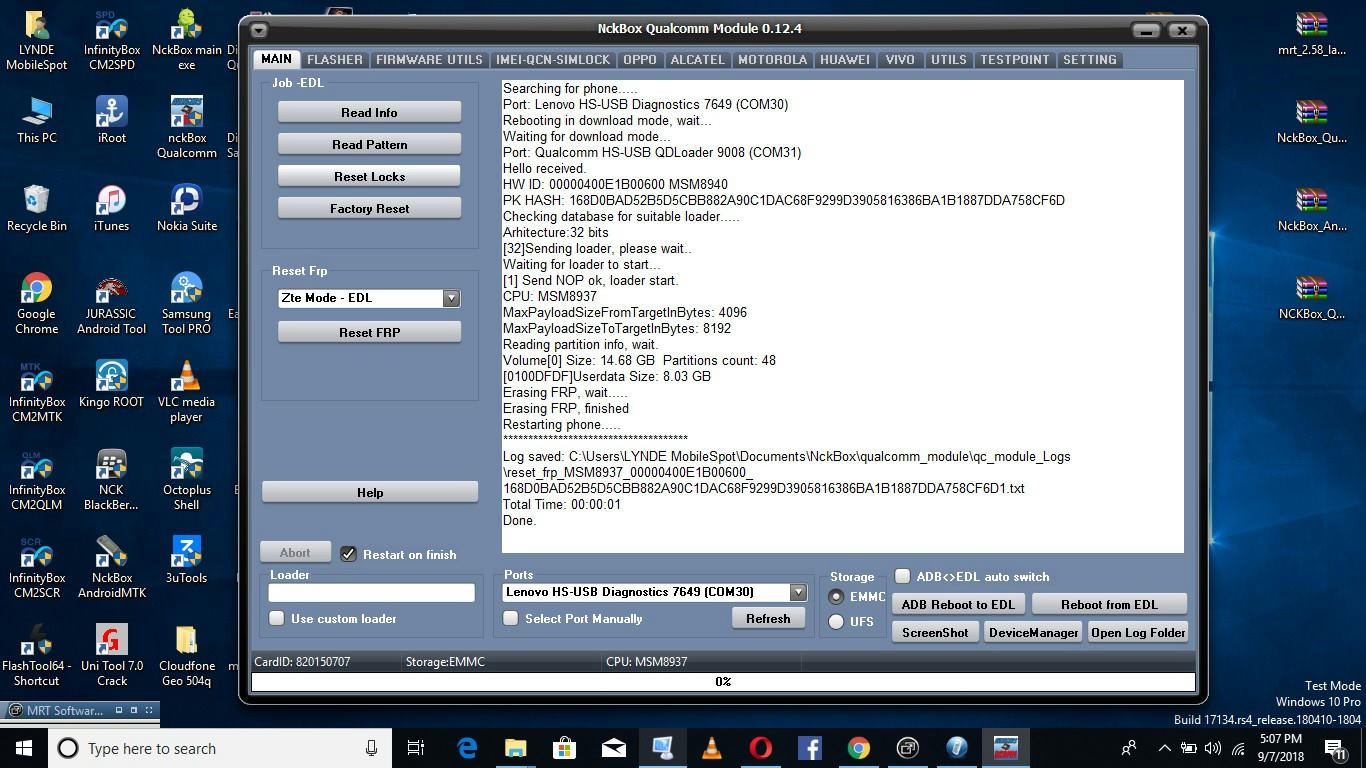This screenshot has width=1366, height=768.
Task: Switch to OPPO tab
Action: (x=640, y=60)
